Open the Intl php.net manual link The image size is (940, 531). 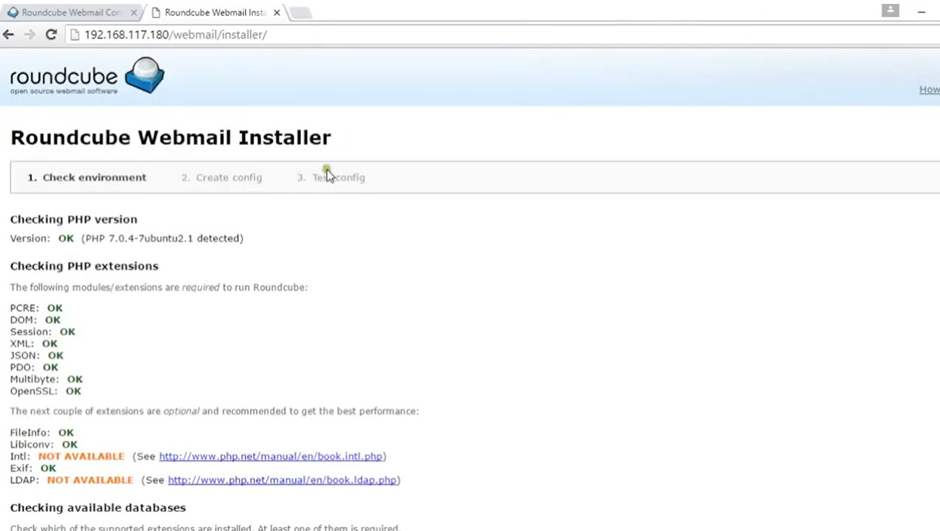[270, 456]
